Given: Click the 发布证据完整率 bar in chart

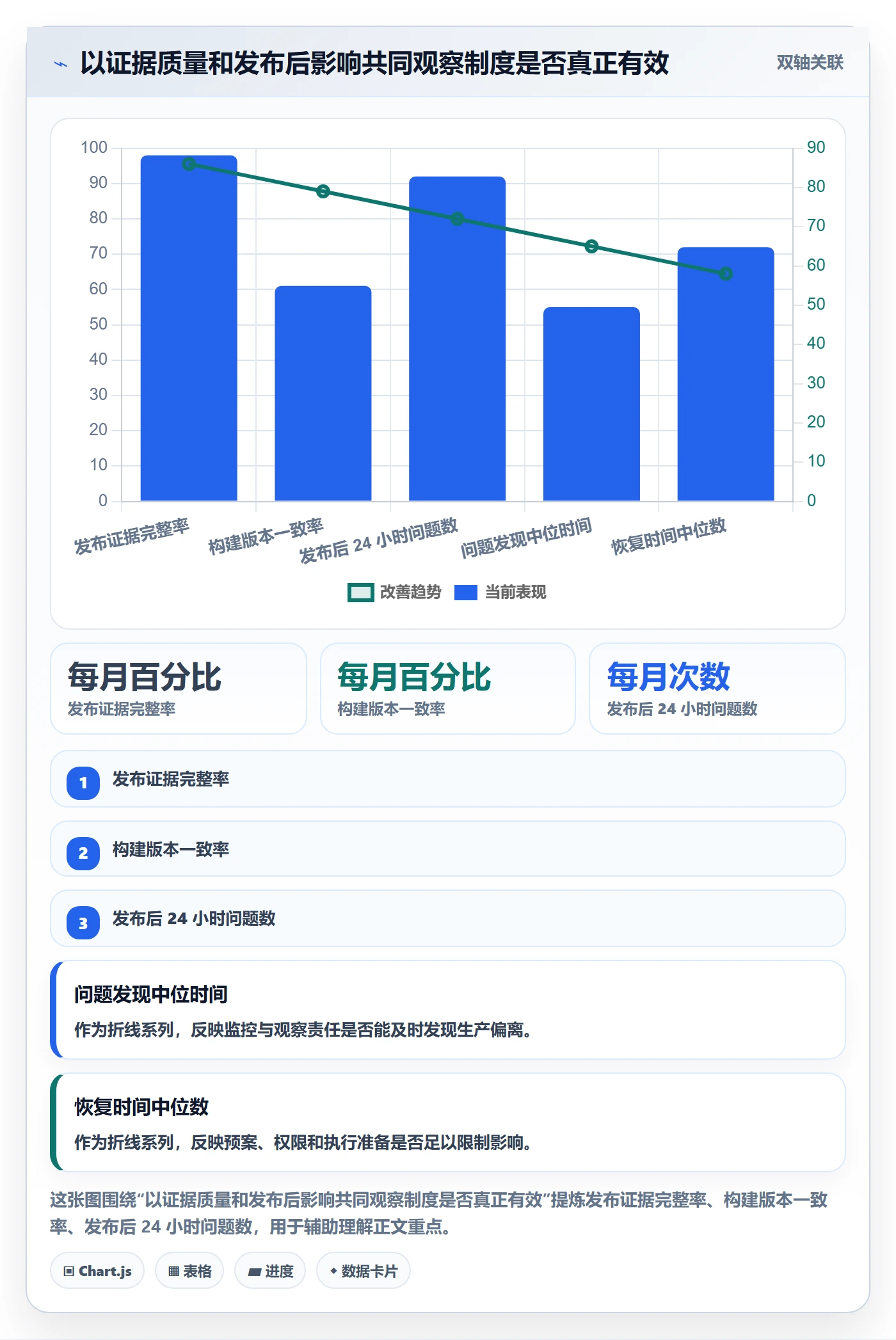Looking at the screenshot, I should 189,328.
